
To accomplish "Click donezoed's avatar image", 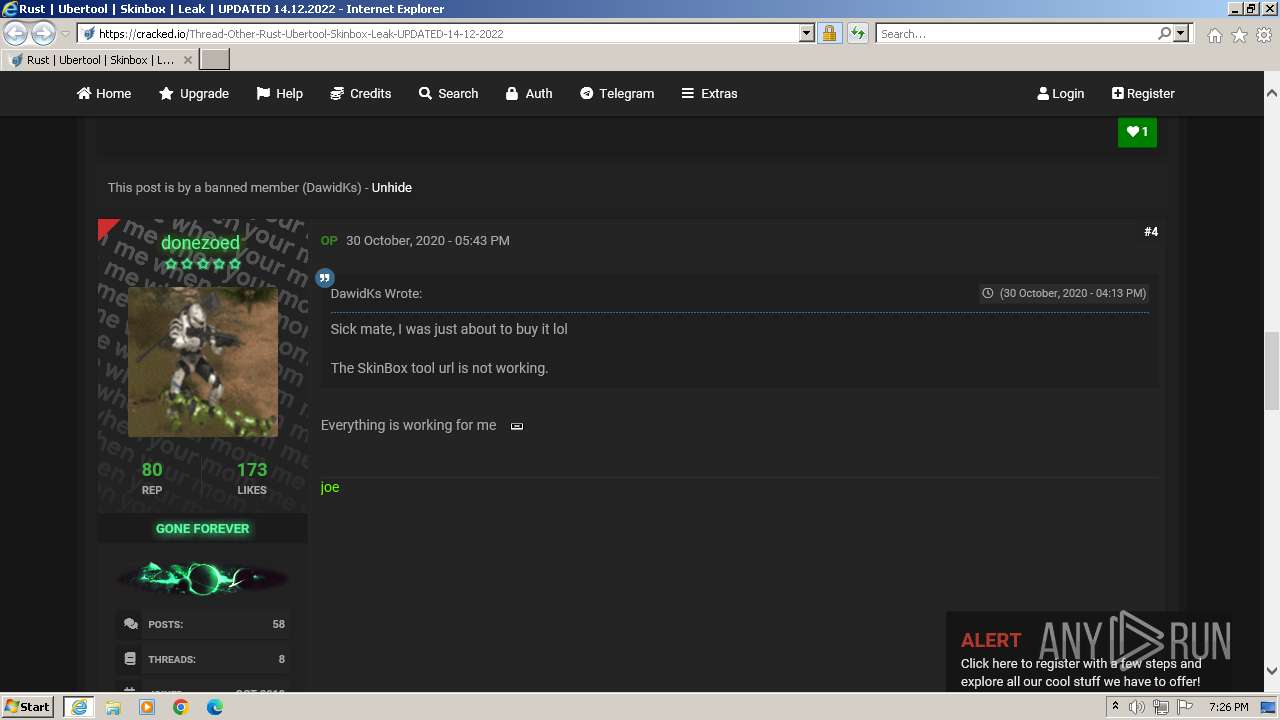I will click(203, 362).
